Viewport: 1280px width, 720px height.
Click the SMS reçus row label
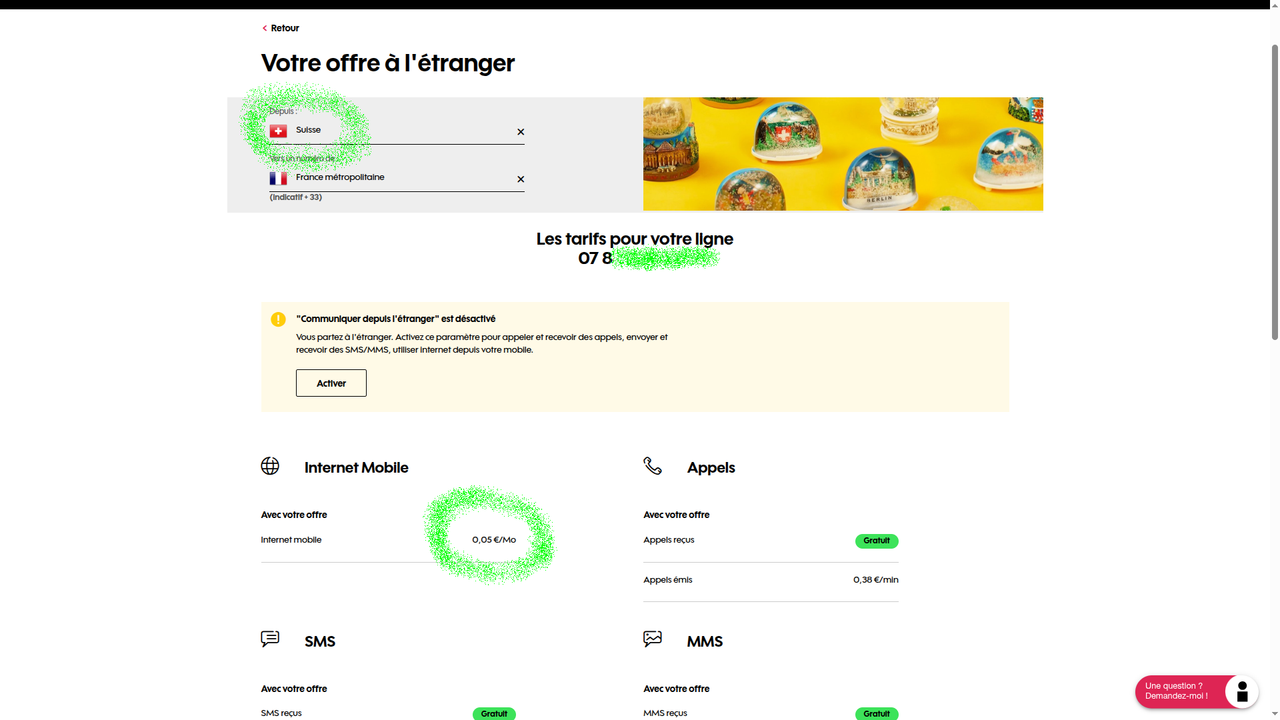[x=281, y=713]
